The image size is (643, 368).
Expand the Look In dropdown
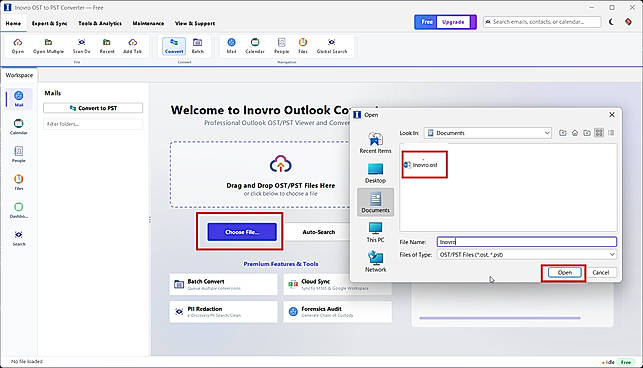click(547, 133)
